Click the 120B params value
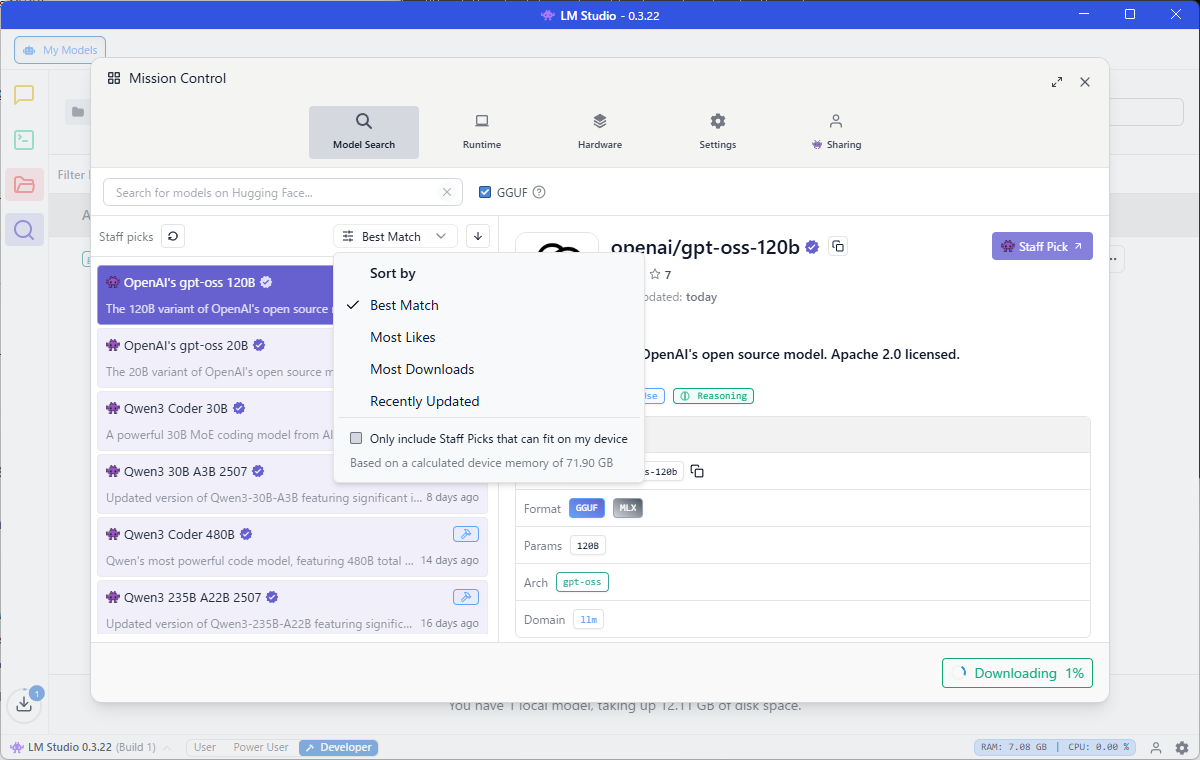 (x=588, y=546)
